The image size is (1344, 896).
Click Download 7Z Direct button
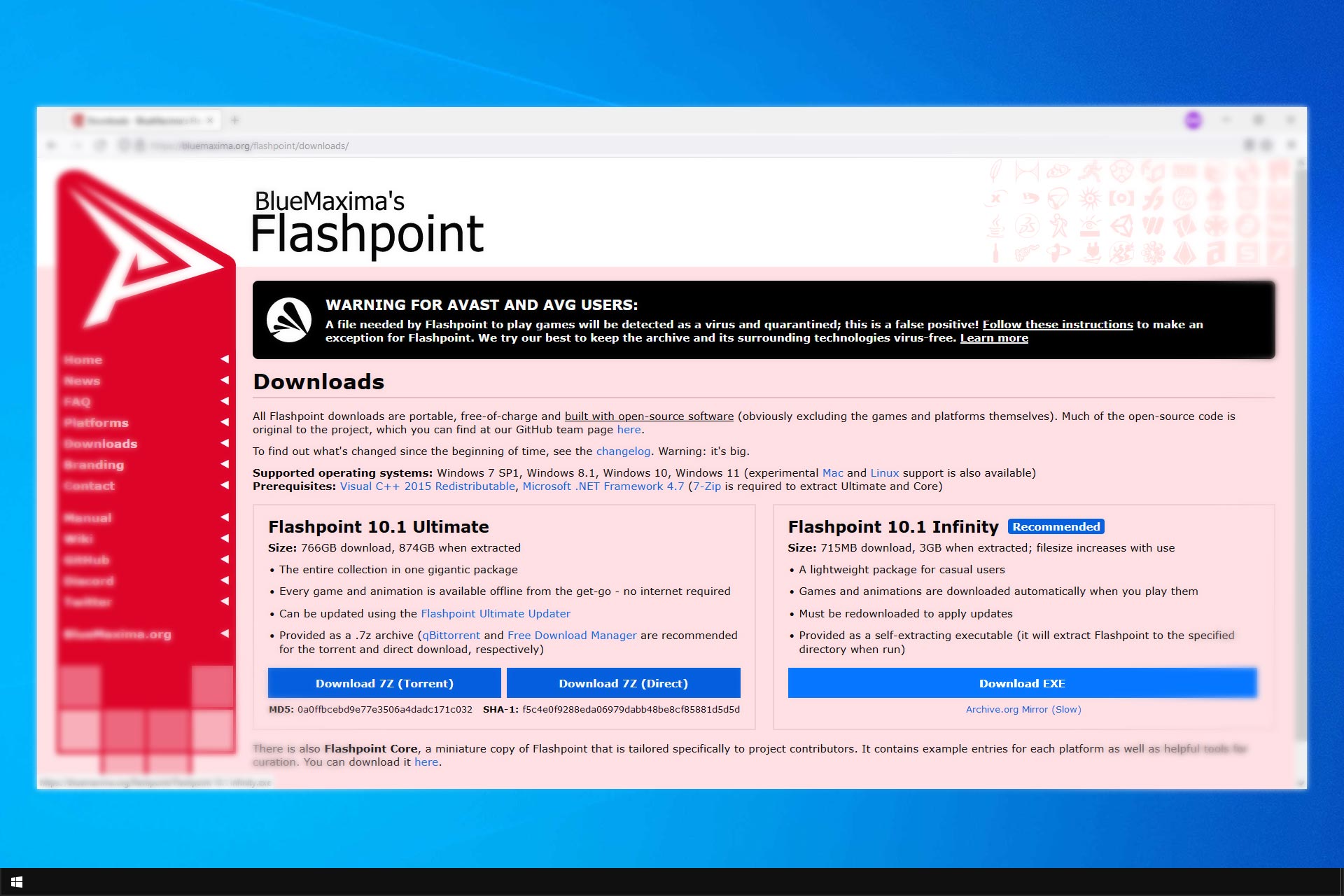tap(623, 683)
